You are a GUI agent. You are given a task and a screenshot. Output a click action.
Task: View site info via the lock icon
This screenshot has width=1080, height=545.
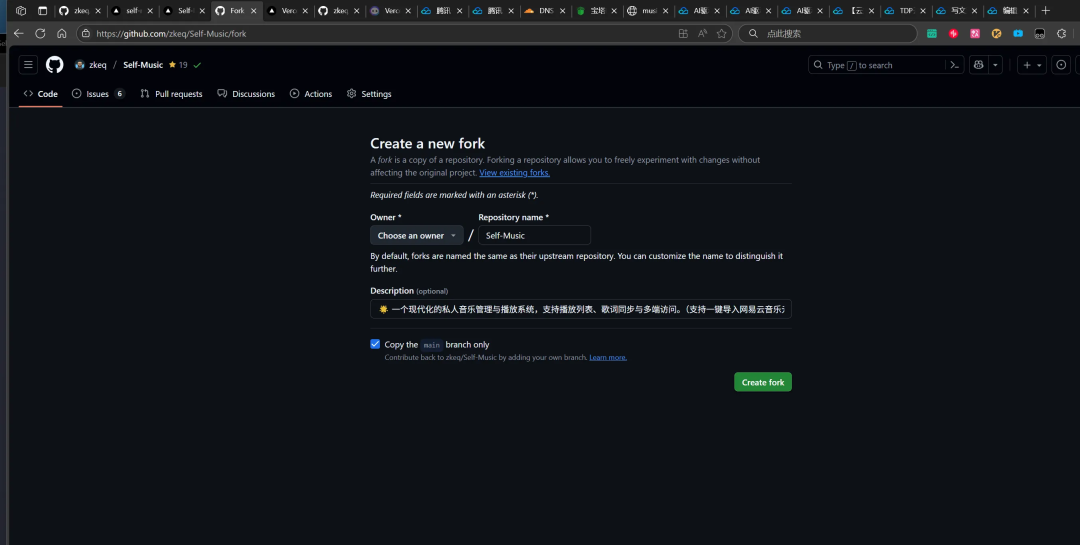[x=85, y=33]
